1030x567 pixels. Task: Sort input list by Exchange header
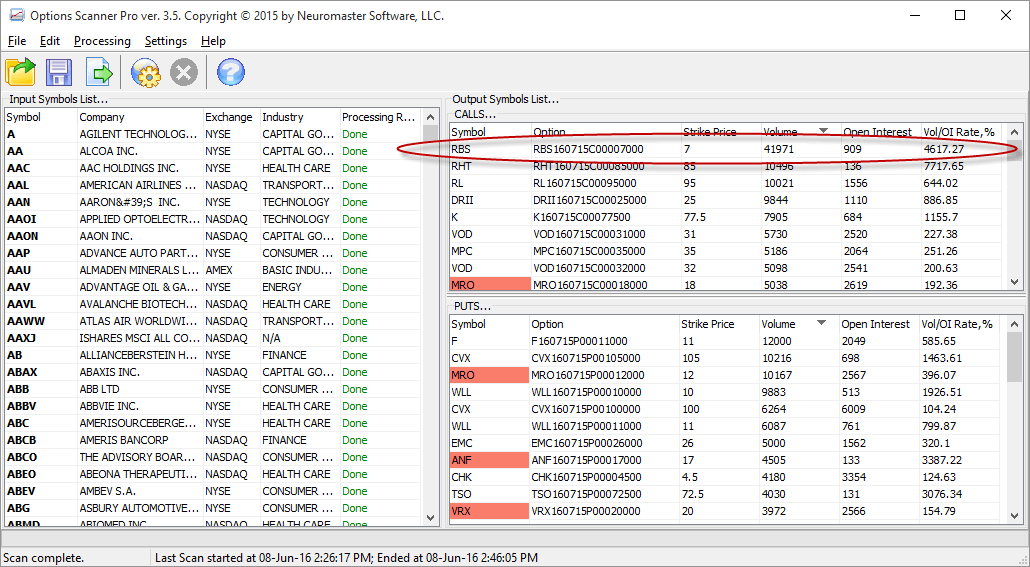tap(232, 117)
